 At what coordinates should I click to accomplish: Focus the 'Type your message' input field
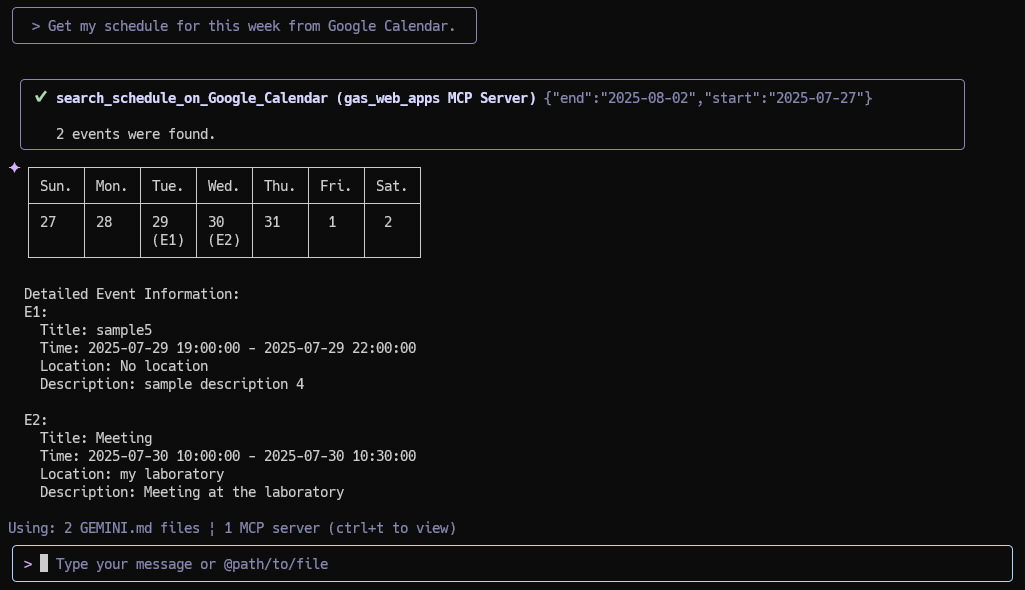[512, 564]
